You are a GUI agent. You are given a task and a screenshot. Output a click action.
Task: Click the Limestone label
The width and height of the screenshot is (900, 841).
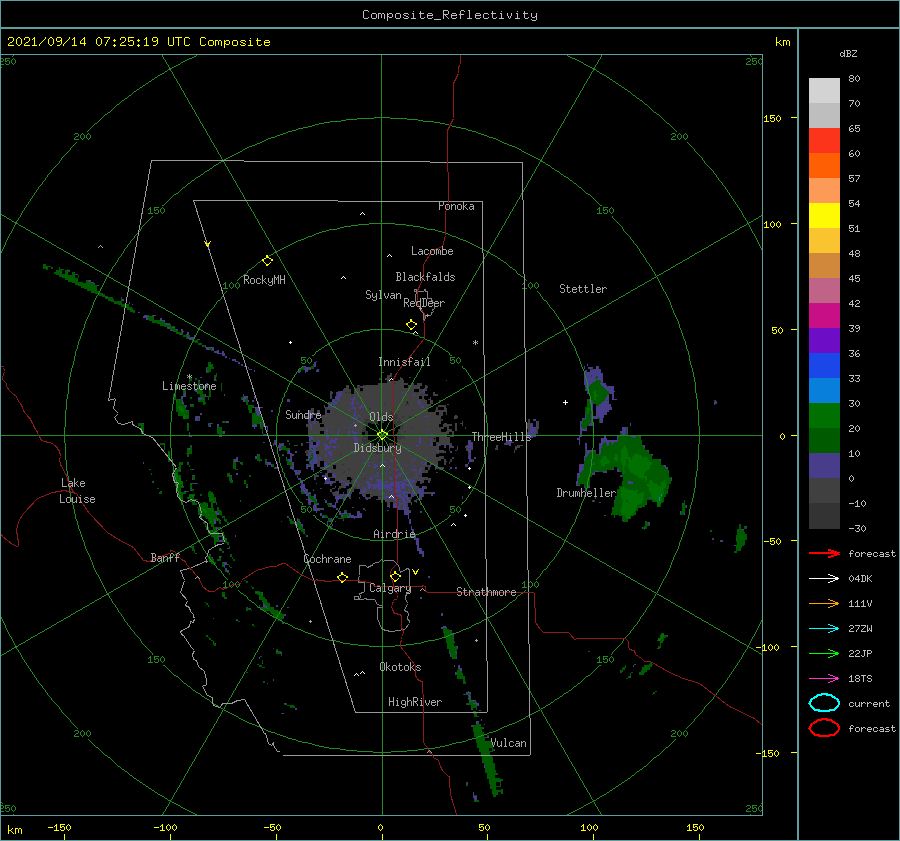[x=189, y=386]
